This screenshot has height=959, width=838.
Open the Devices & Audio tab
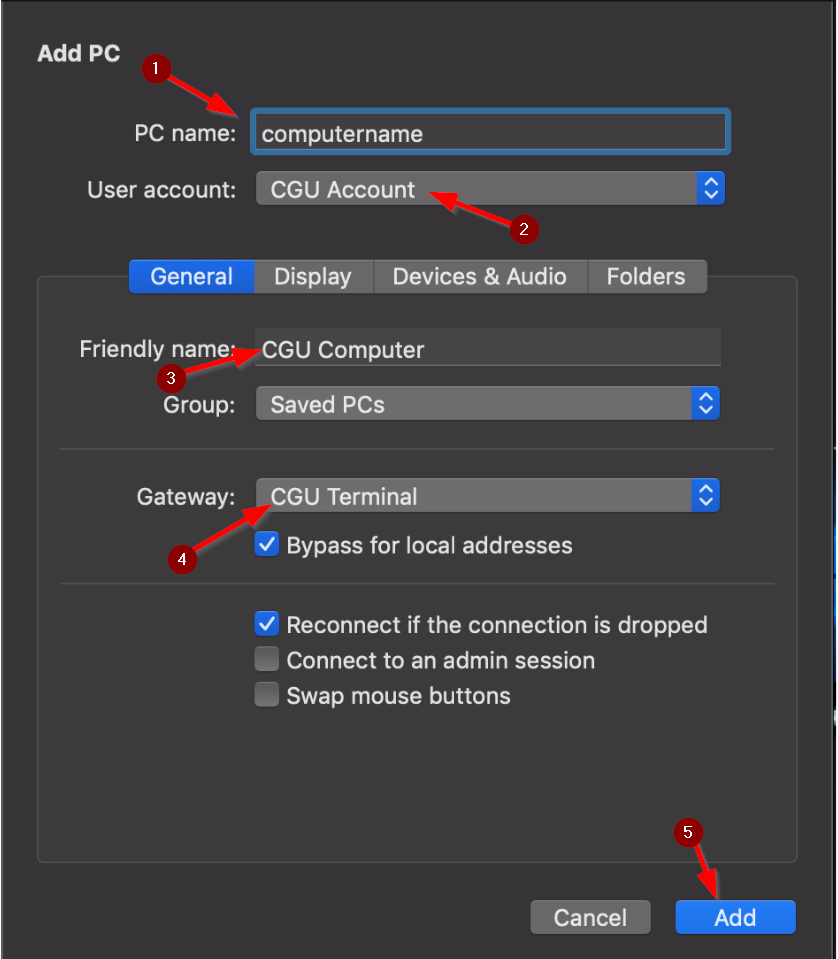coord(480,276)
